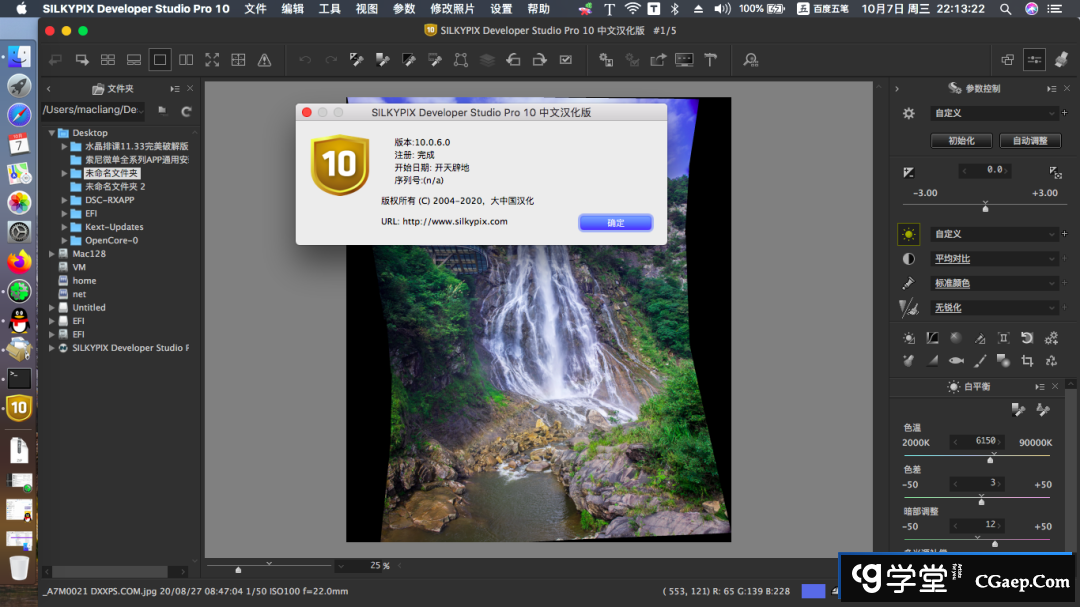Select the white balance sun icon
Screen dimensions: 1080x607
pos(908,234)
